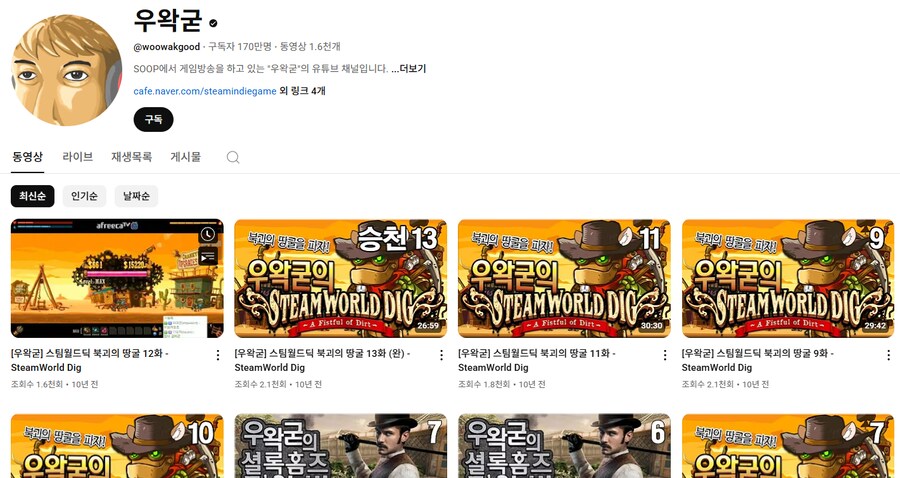
Task: Select the 최신순 sort chip
Action: point(33,196)
